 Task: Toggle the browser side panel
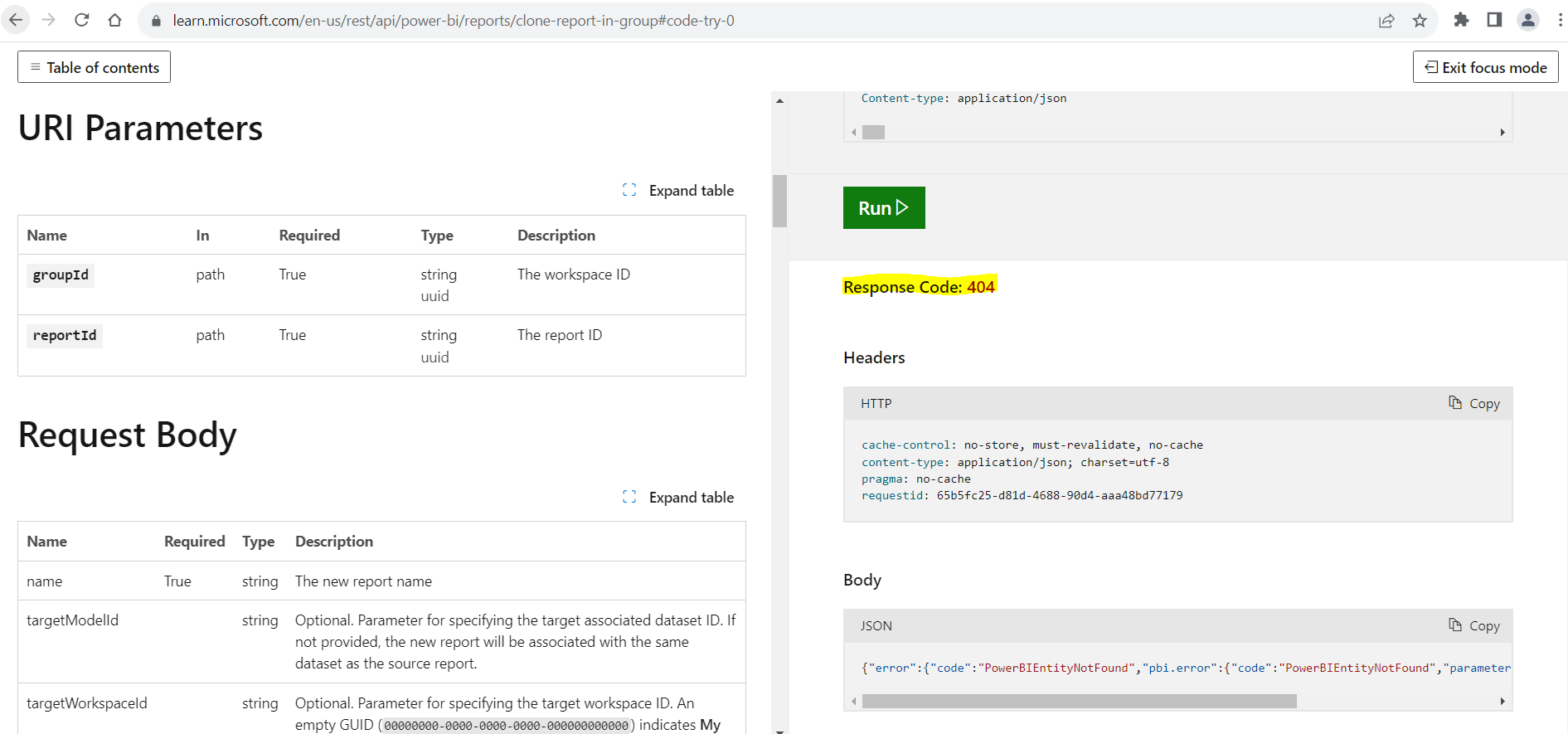tap(1494, 20)
